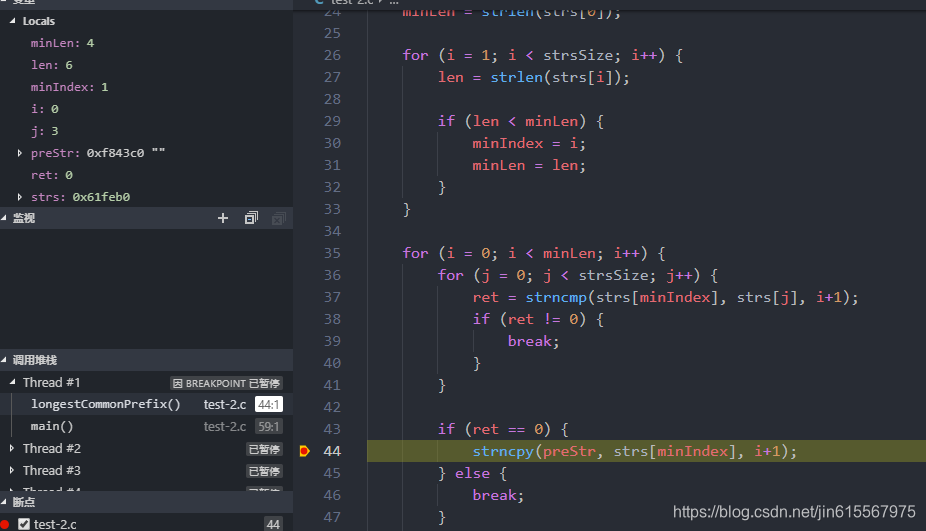Select the main() stack frame
926x531 pixels.
point(146,426)
